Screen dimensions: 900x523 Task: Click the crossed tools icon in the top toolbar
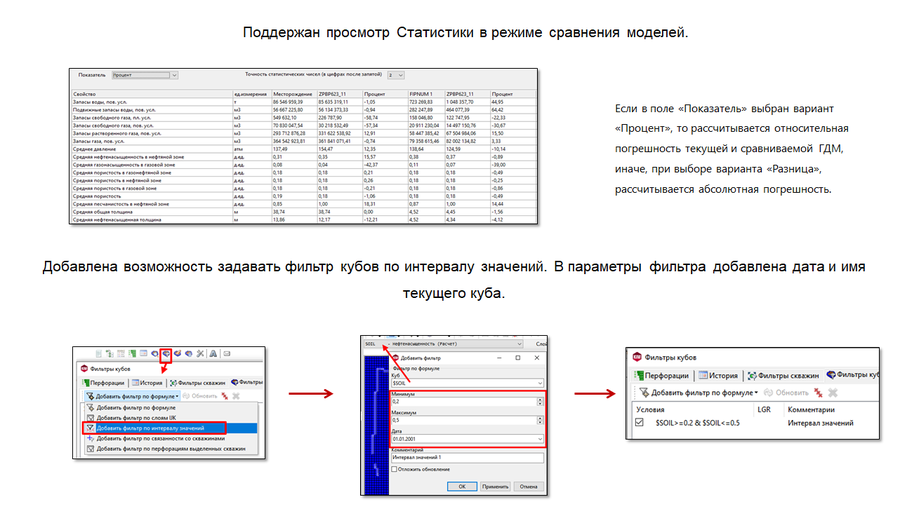[x=200, y=354]
